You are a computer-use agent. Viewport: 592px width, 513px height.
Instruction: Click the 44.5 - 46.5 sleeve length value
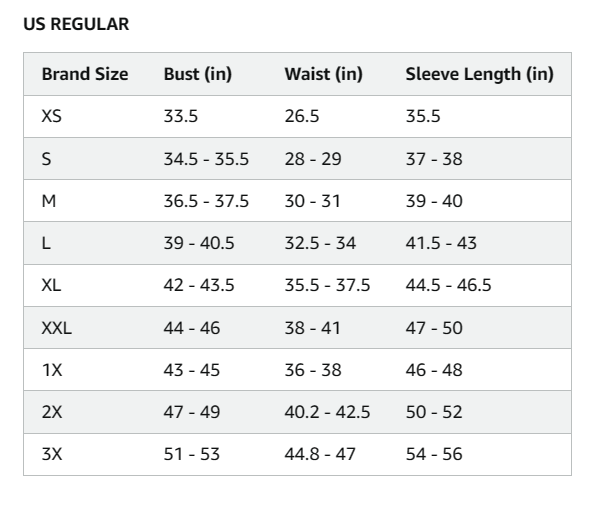[449, 285]
